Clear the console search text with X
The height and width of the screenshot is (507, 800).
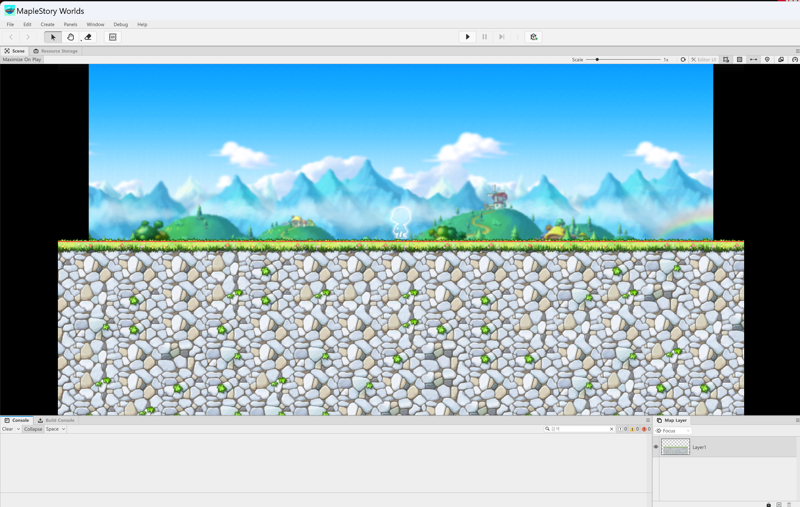(x=611, y=429)
